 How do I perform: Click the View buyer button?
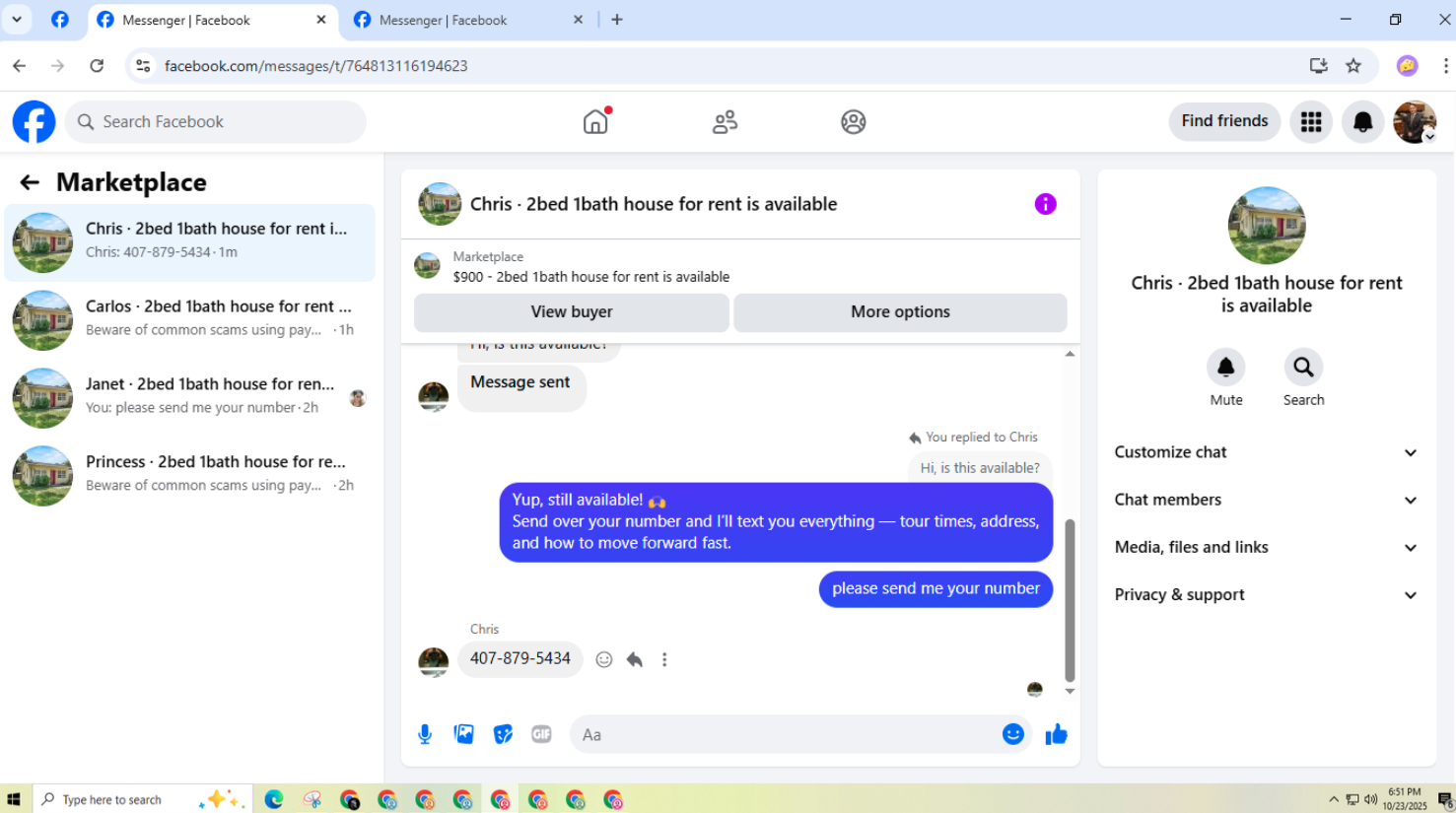tap(572, 312)
